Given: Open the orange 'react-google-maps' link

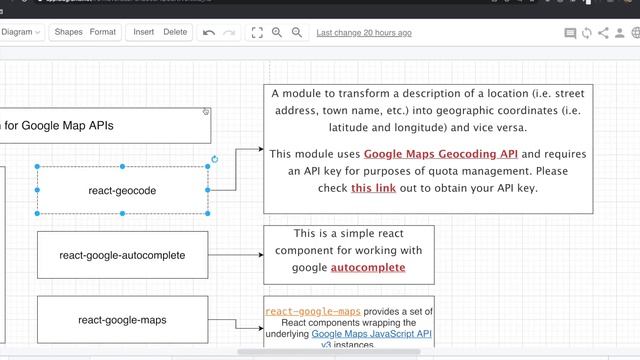Looking at the screenshot, I should point(313,311).
